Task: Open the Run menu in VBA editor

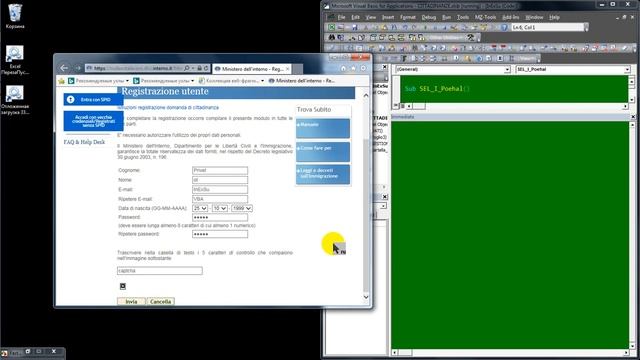Action: pyautogui.click(x=447, y=18)
